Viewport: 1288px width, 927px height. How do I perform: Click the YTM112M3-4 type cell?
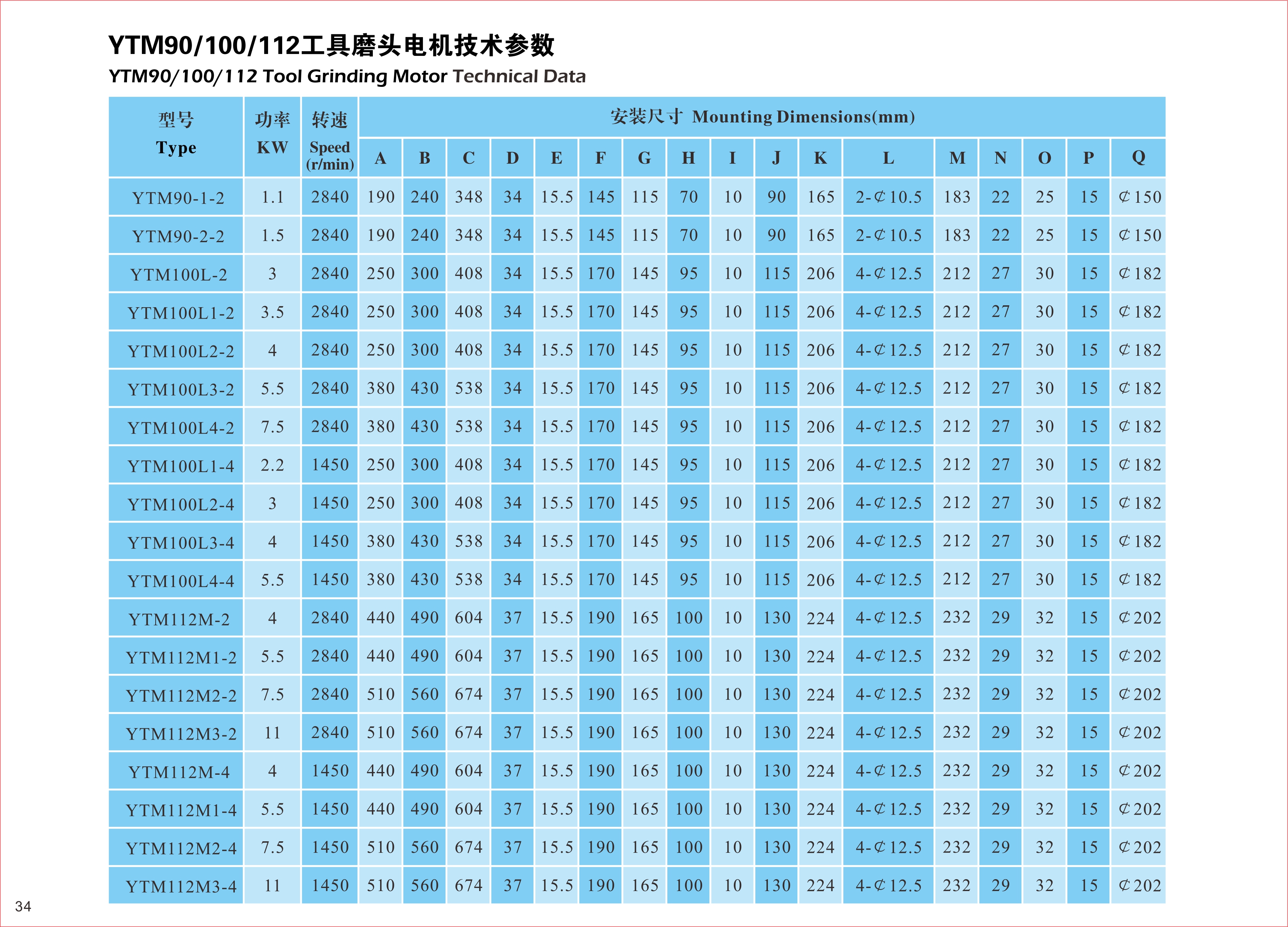176,886
